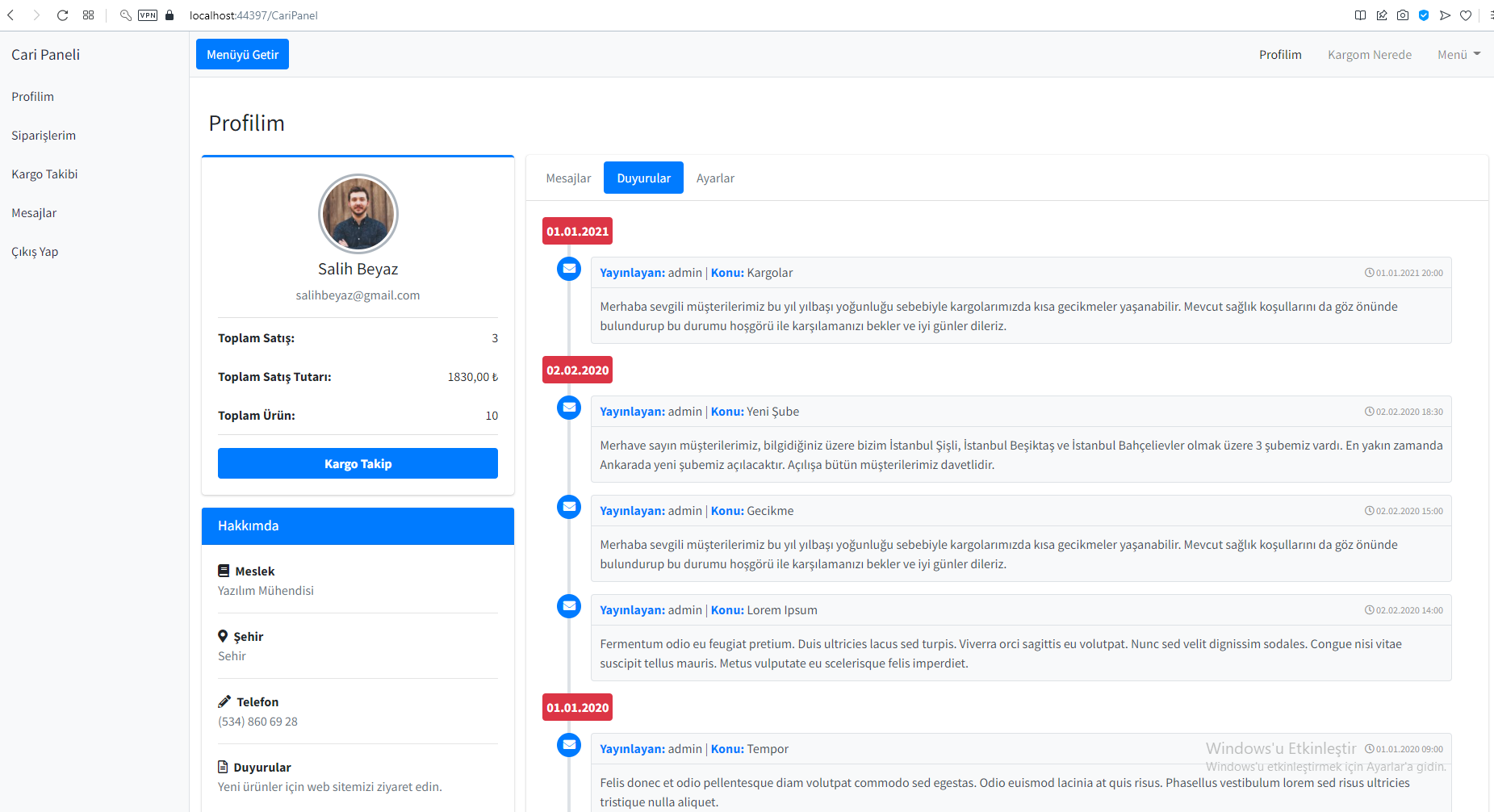Image resolution: width=1494 pixels, height=812 pixels.
Task: Click the phone number (534) 860 69 28
Action: 257,722
